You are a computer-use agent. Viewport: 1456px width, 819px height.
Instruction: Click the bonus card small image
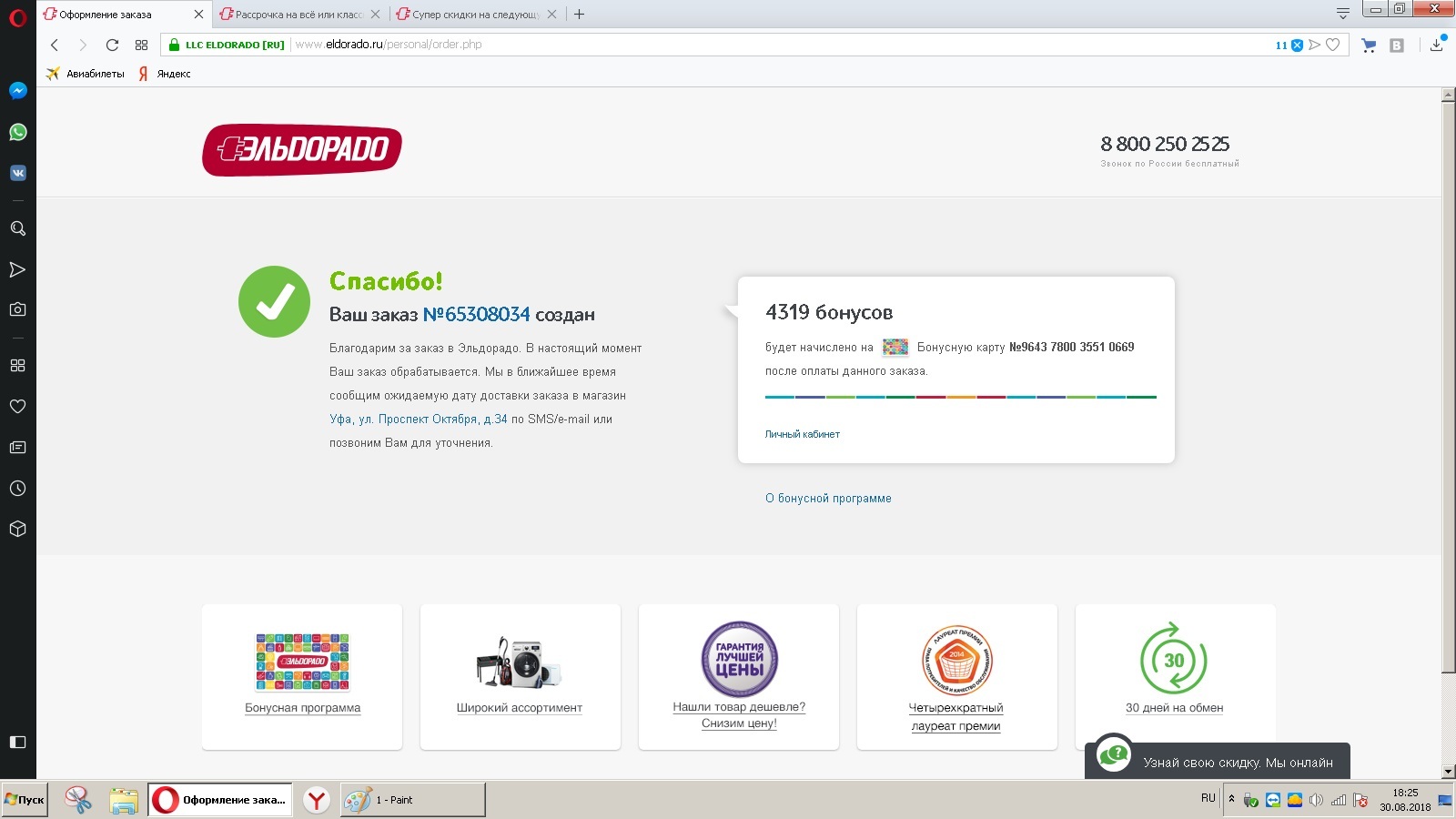(895, 347)
